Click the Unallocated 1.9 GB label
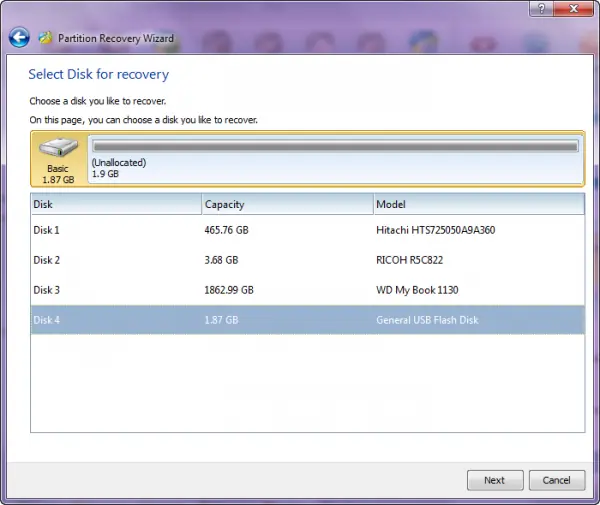This screenshot has height=505, width=600. (x=119, y=168)
